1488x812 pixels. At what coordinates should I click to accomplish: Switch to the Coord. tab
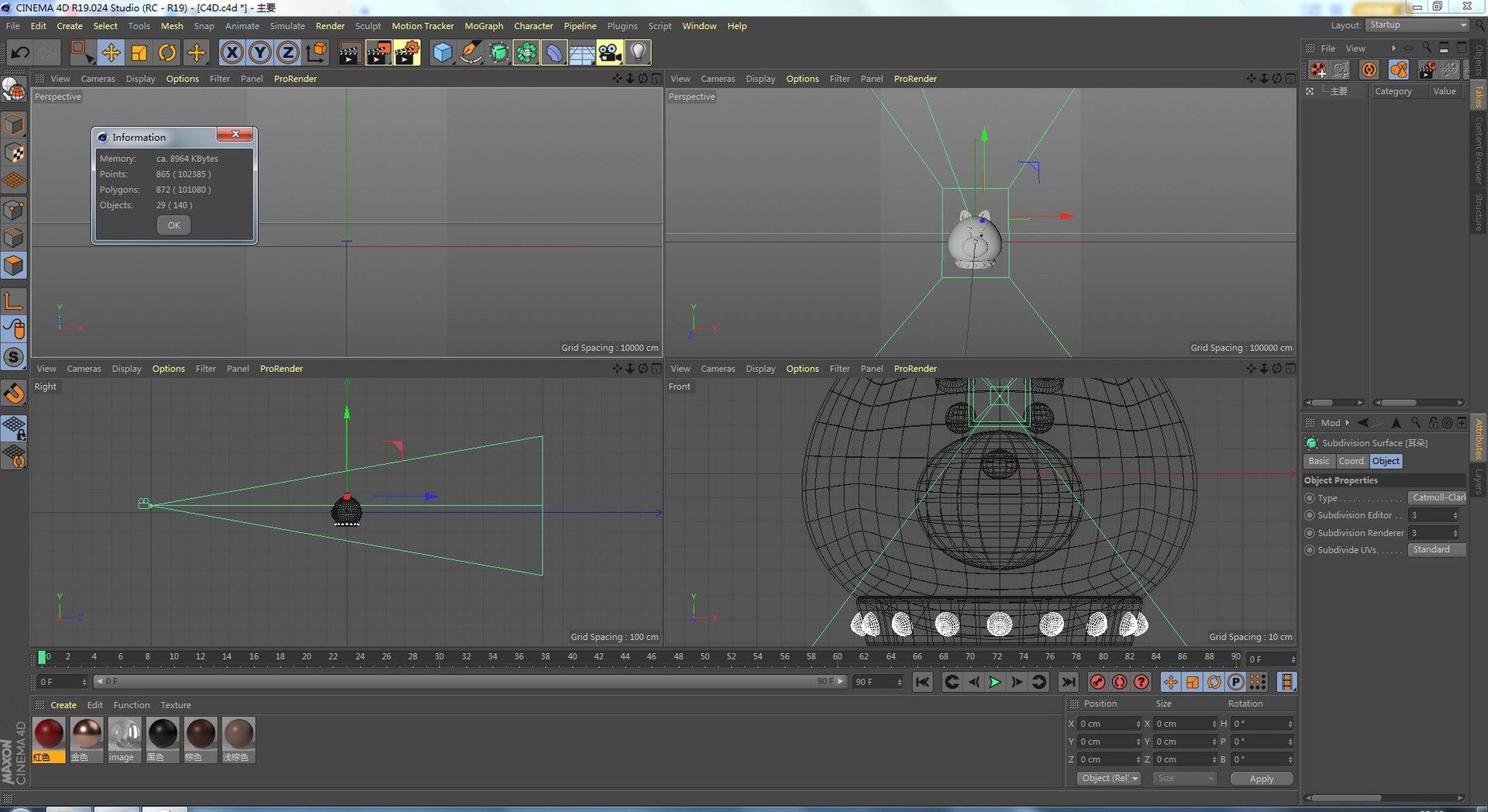1352,461
